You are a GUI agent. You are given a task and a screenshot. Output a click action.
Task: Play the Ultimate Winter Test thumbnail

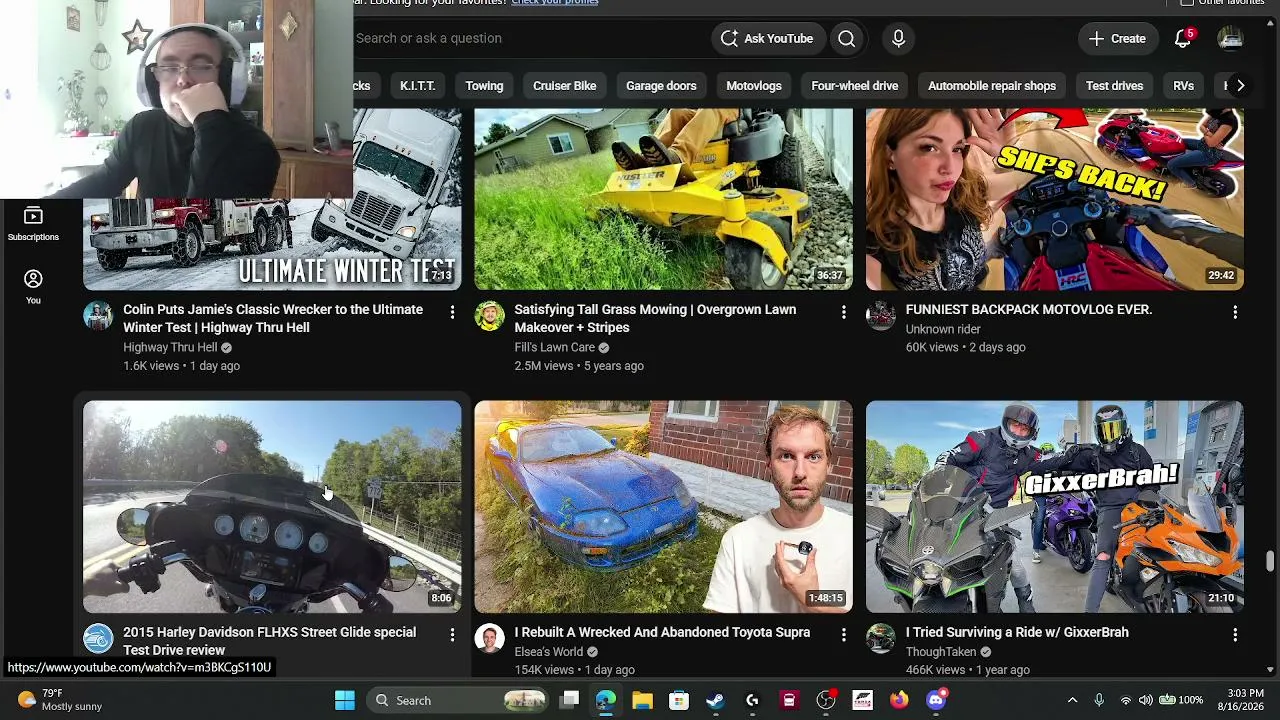tap(272, 199)
